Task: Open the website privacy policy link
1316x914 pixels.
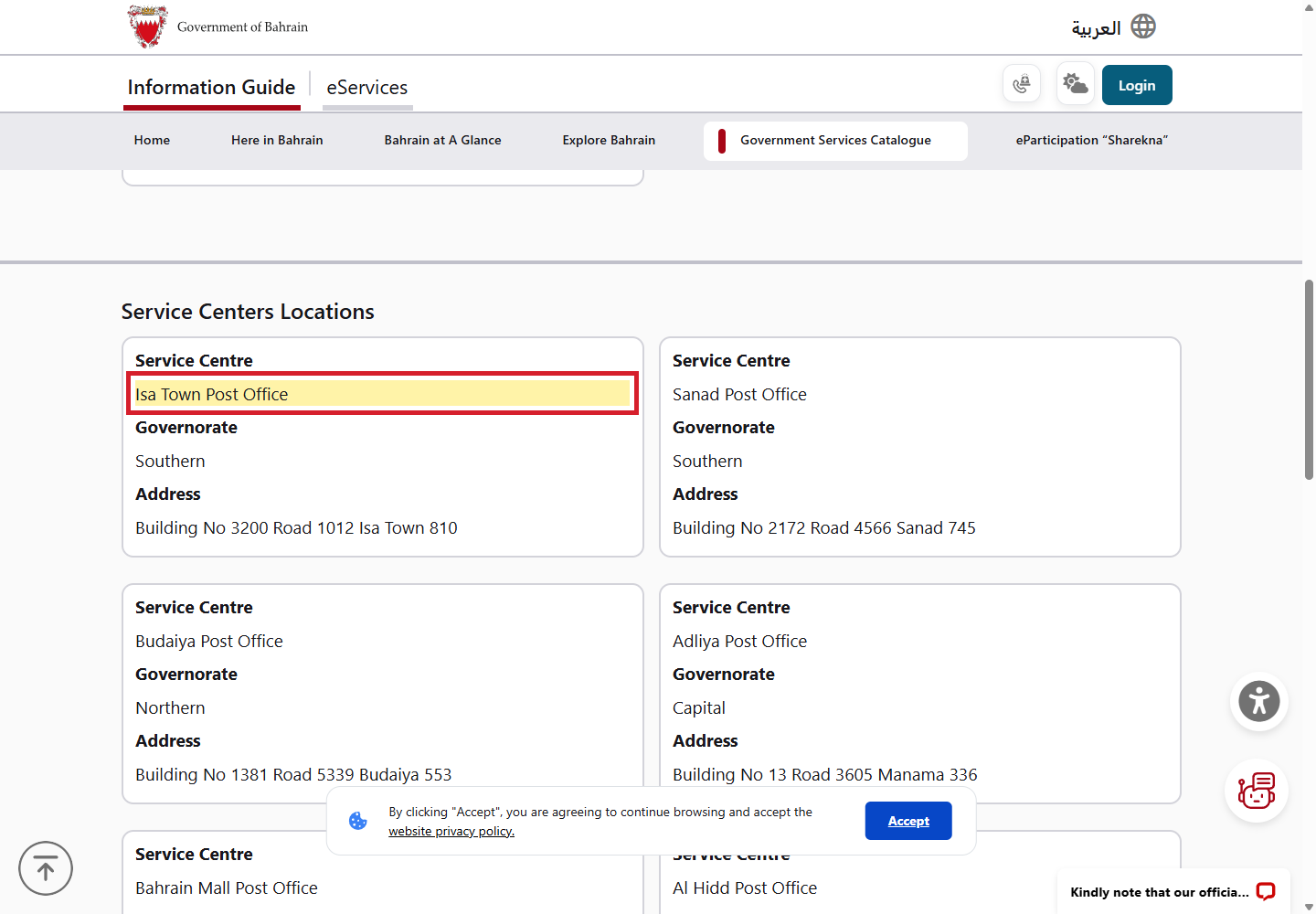Action: coord(451,831)
